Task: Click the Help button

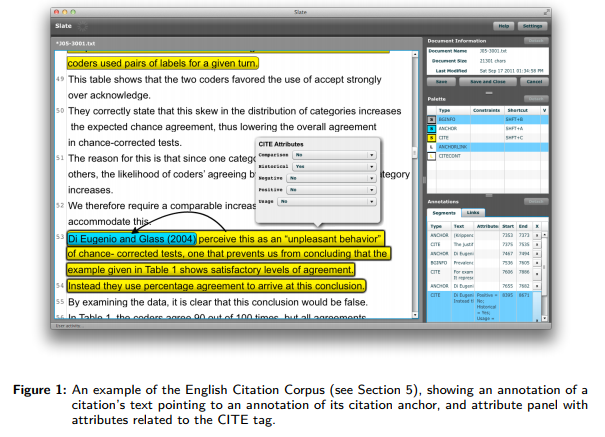Action: coord(504,26)
